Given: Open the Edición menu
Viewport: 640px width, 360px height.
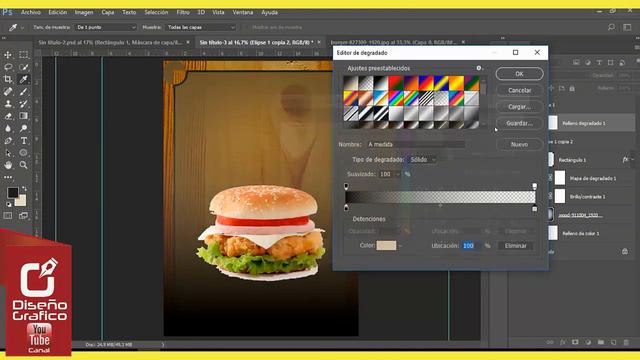Looking at the screenshot, I should (58, 12).
